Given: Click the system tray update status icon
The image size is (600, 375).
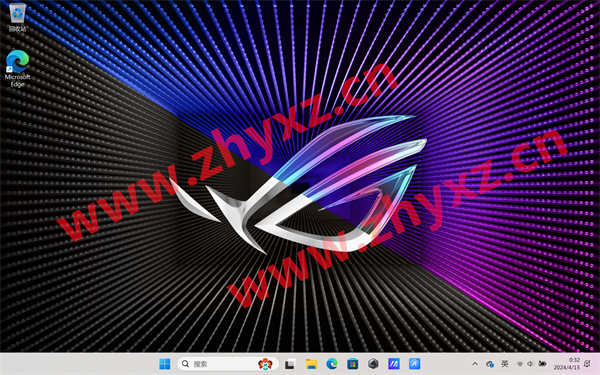Looking at the screenshot, I should tap(490, 364).
